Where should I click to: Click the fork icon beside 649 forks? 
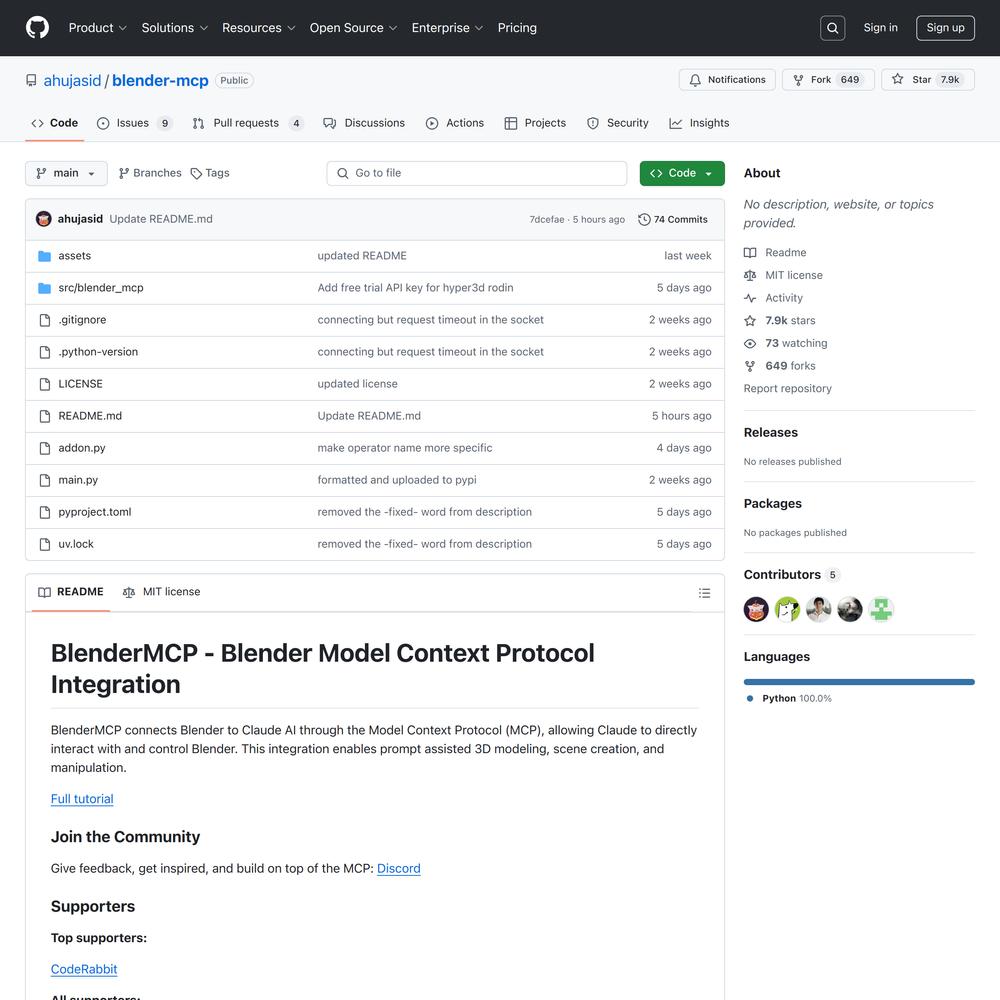point(750,366)
